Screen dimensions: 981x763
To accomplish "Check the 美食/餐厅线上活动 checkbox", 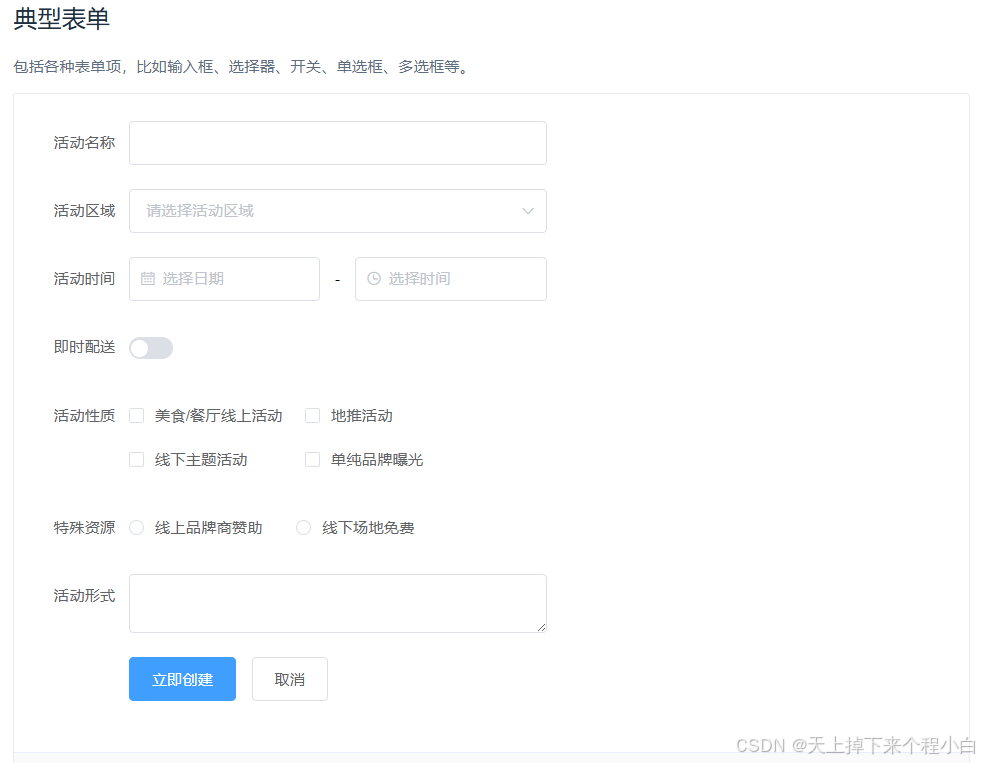I will [x=136, y=416].
